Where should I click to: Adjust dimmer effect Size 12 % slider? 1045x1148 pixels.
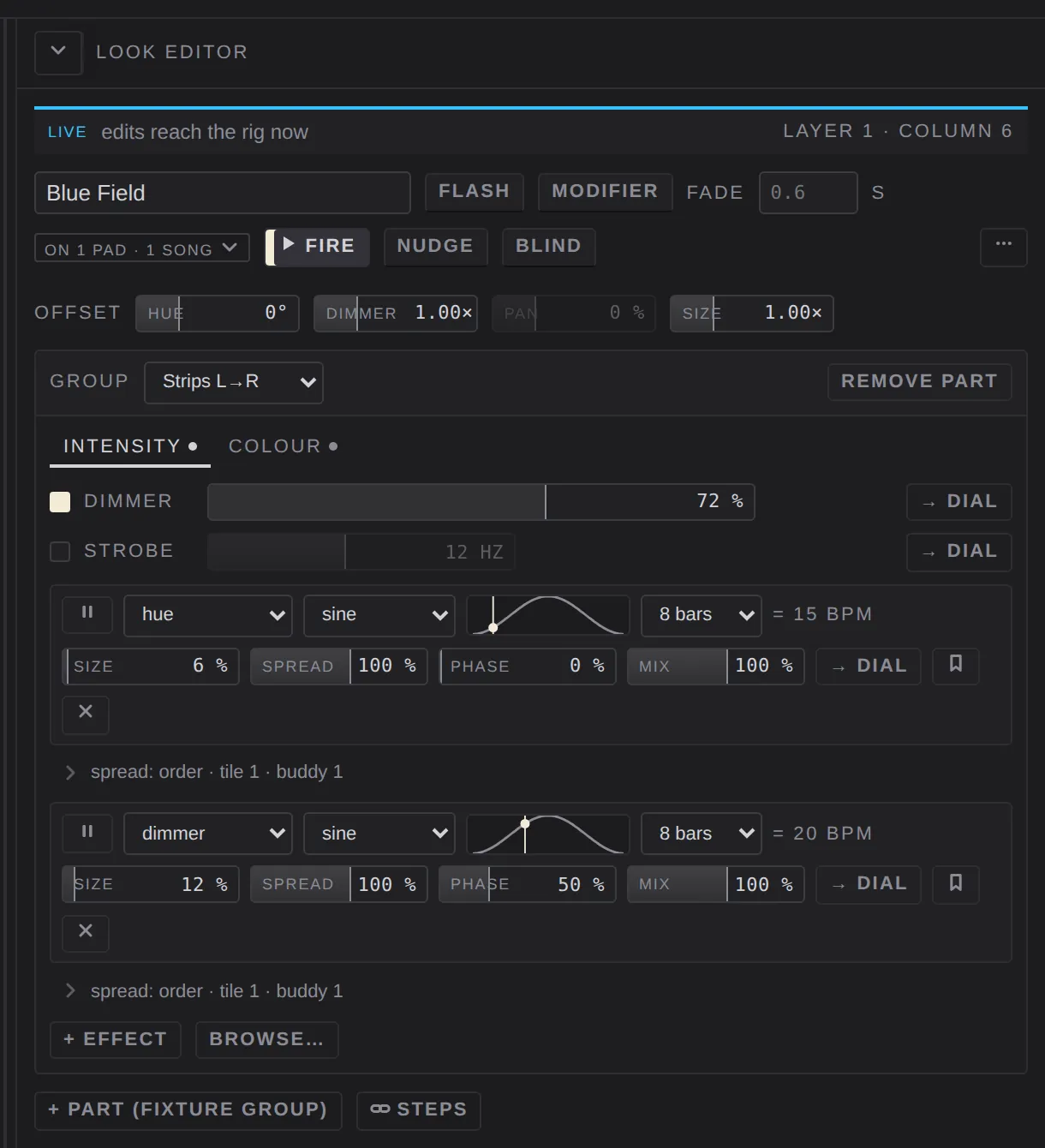point(151,885)
